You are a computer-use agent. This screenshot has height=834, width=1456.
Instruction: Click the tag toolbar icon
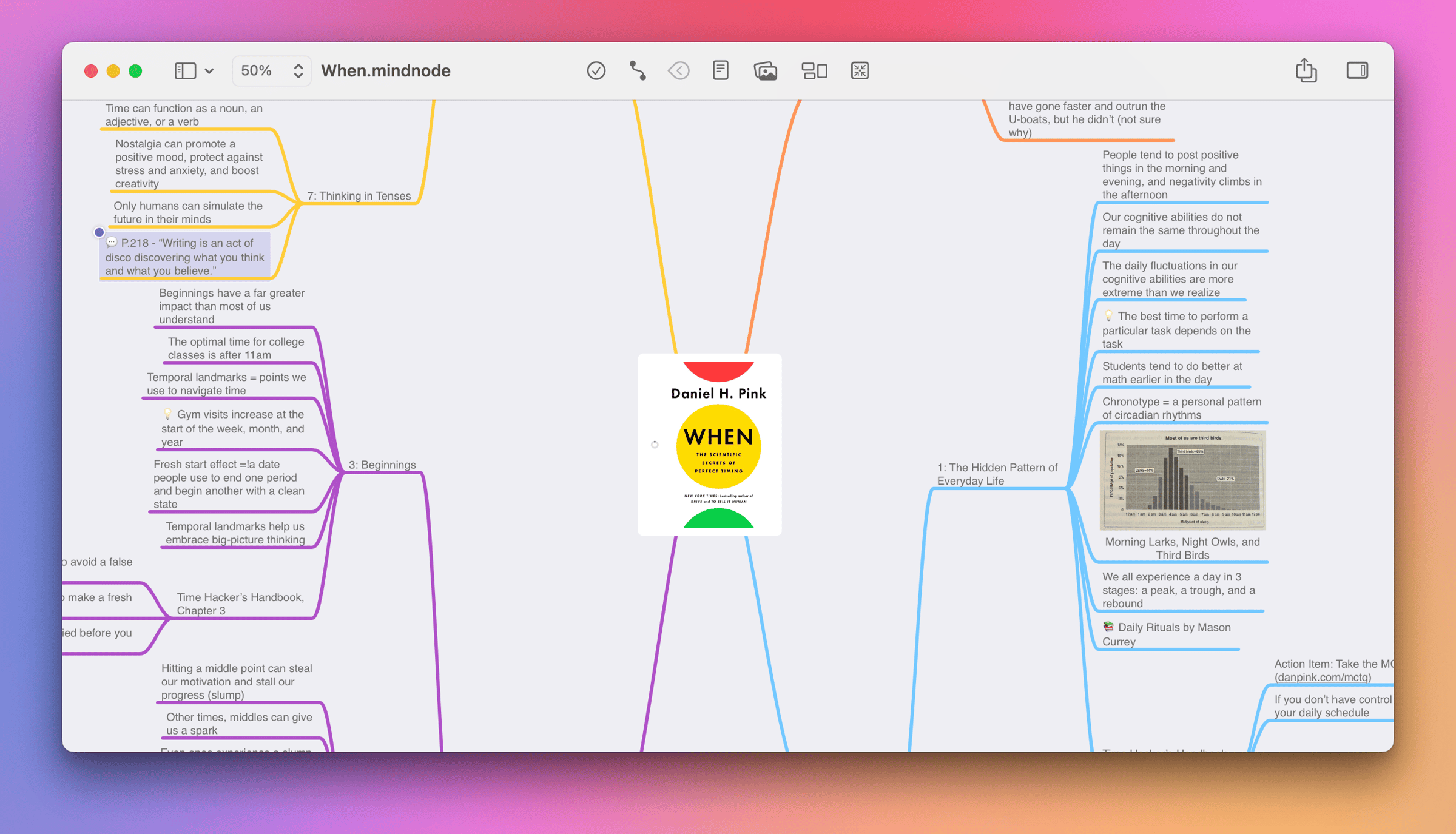coord(678,71)
